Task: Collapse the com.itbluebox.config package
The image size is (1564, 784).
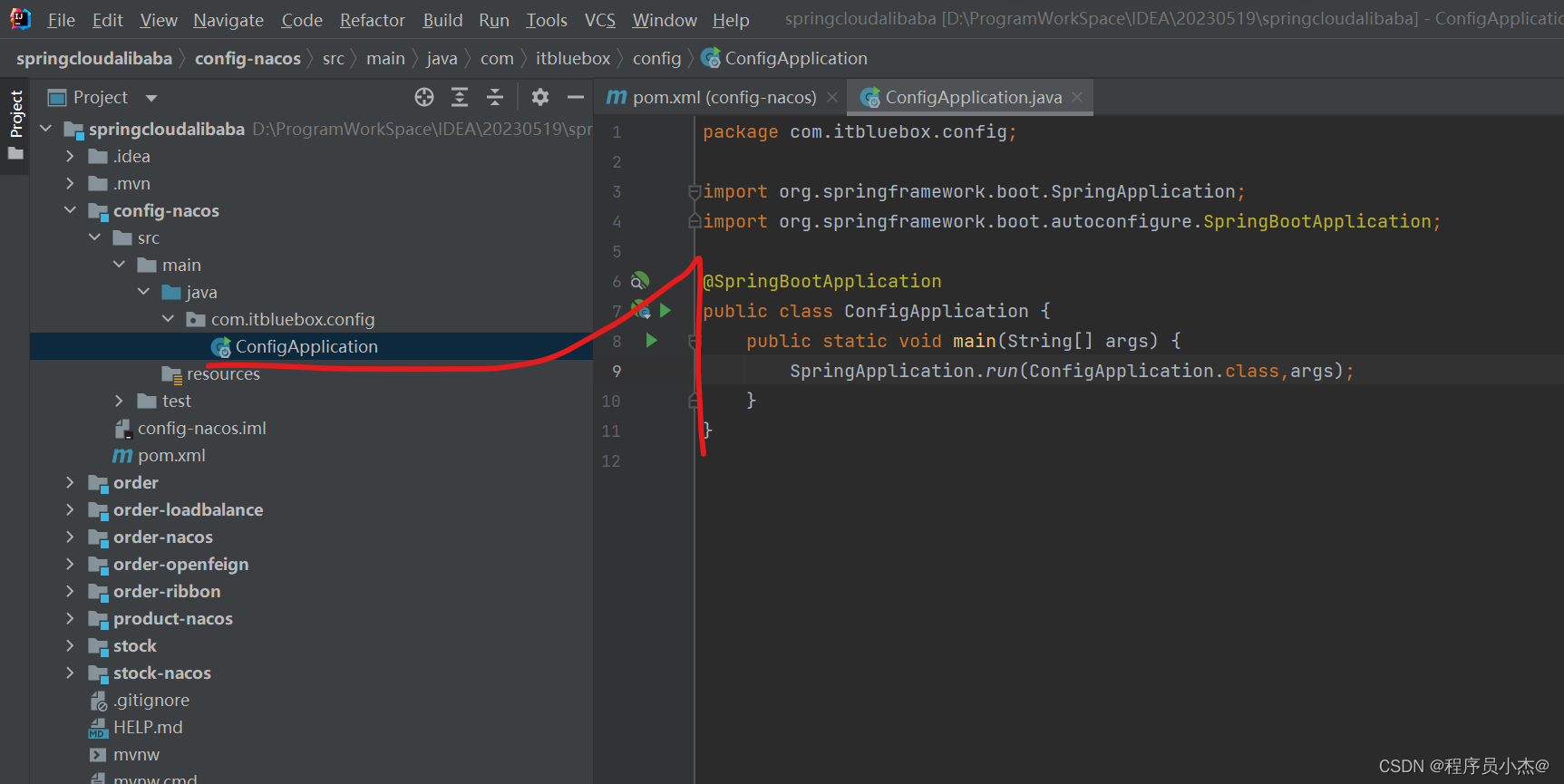Action: coord(168,319)
